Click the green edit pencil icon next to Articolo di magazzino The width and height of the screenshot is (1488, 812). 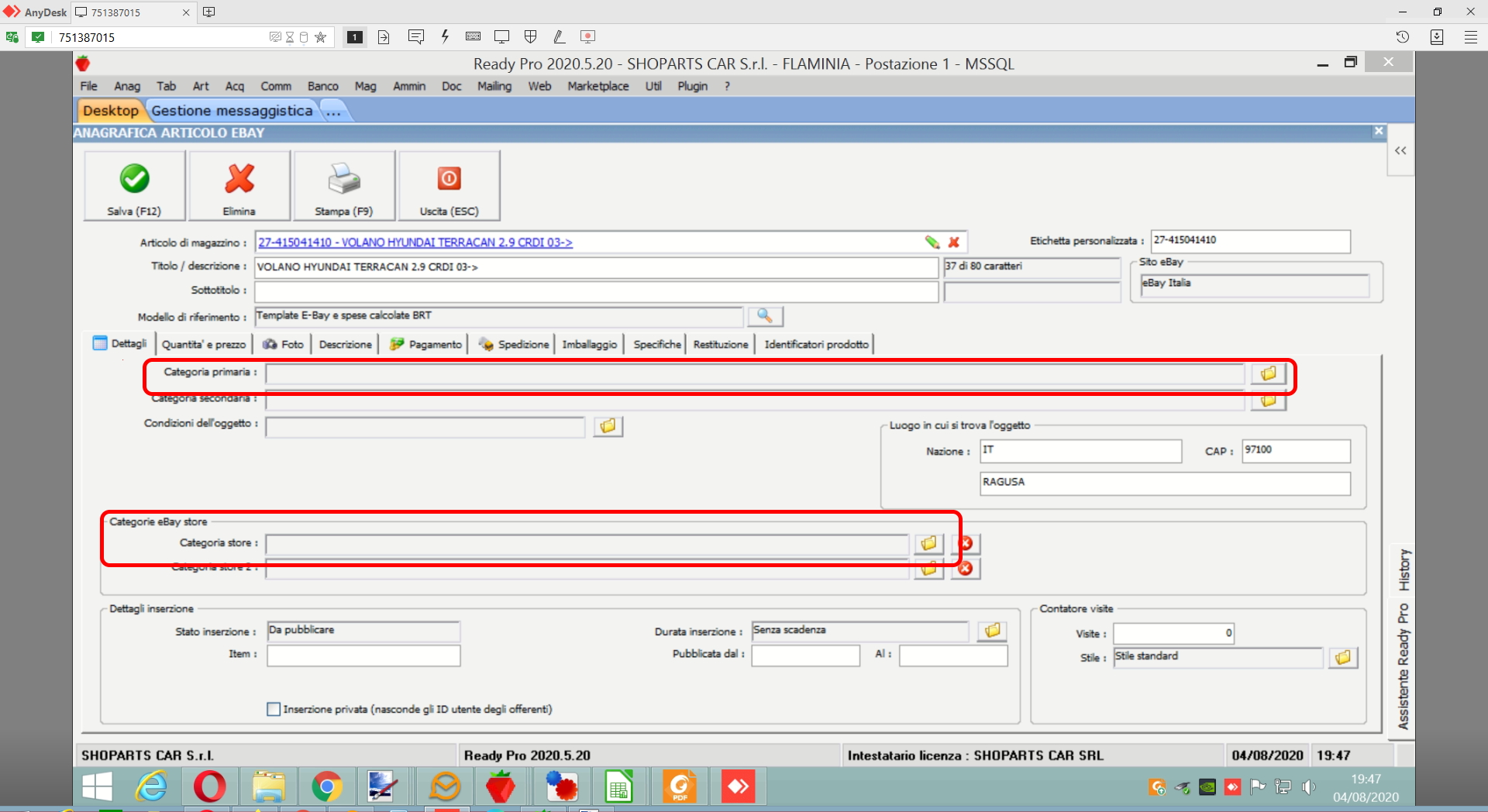coord(932,243)
